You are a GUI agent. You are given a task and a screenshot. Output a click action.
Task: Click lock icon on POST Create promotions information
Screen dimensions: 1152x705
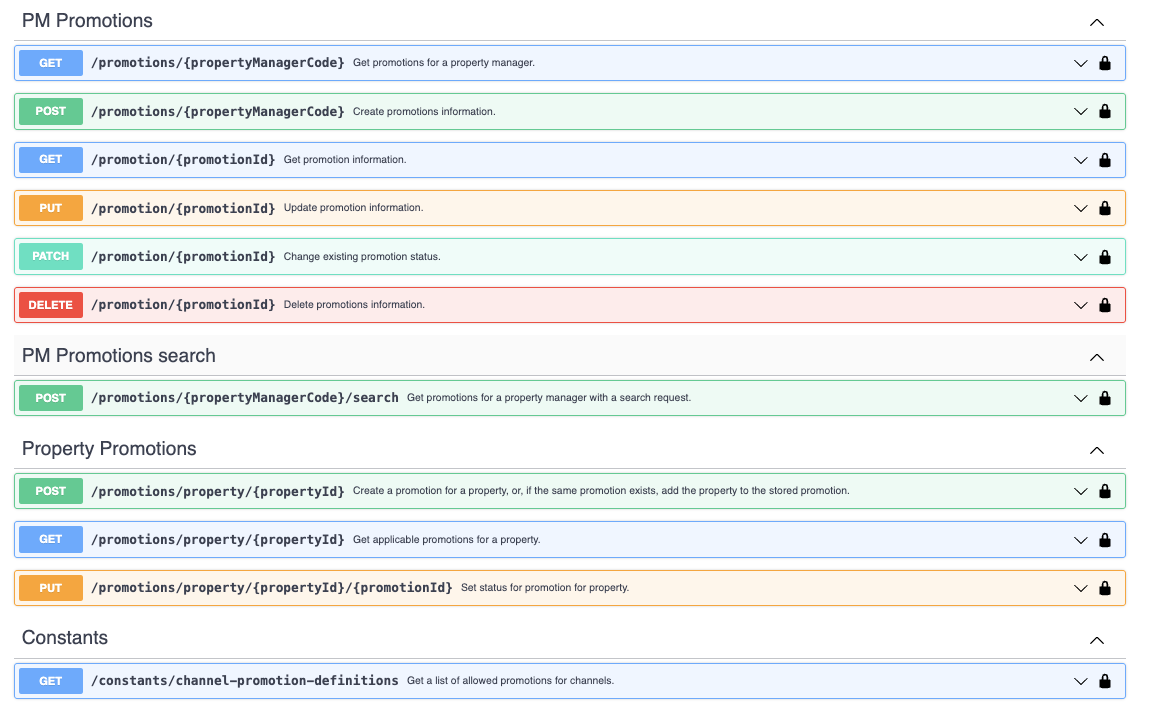tap(1105, 111)
